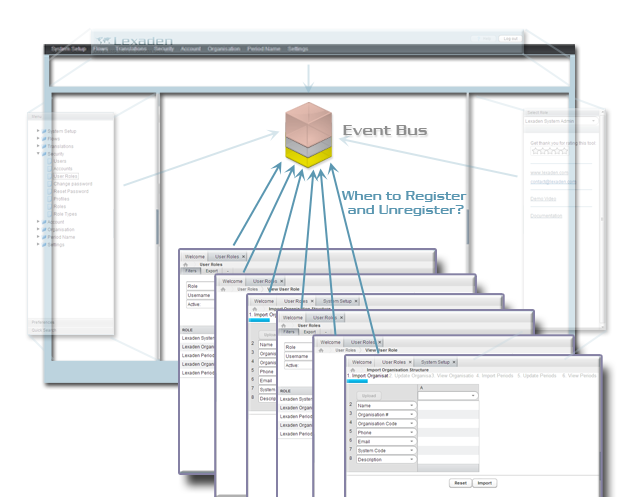Expand the Organisation tree node
The width and height of the screenshot is (628, 497).
click(38, 229)
